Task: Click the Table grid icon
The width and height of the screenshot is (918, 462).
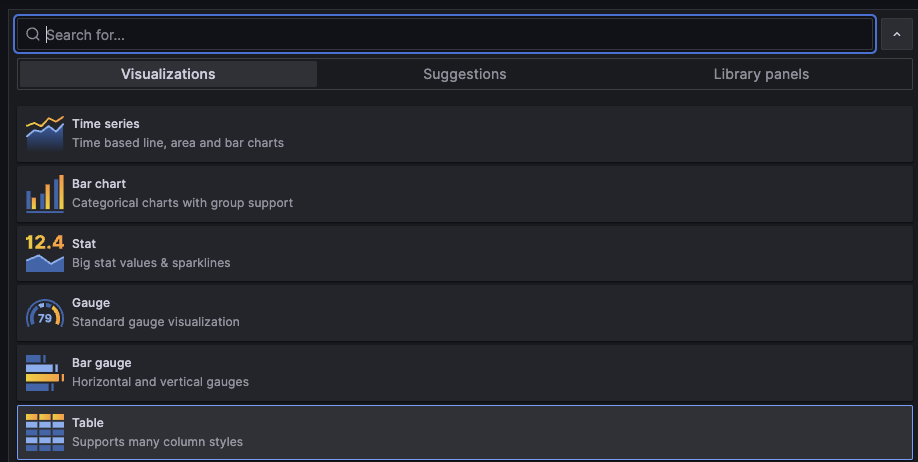Action: [44, 432]
